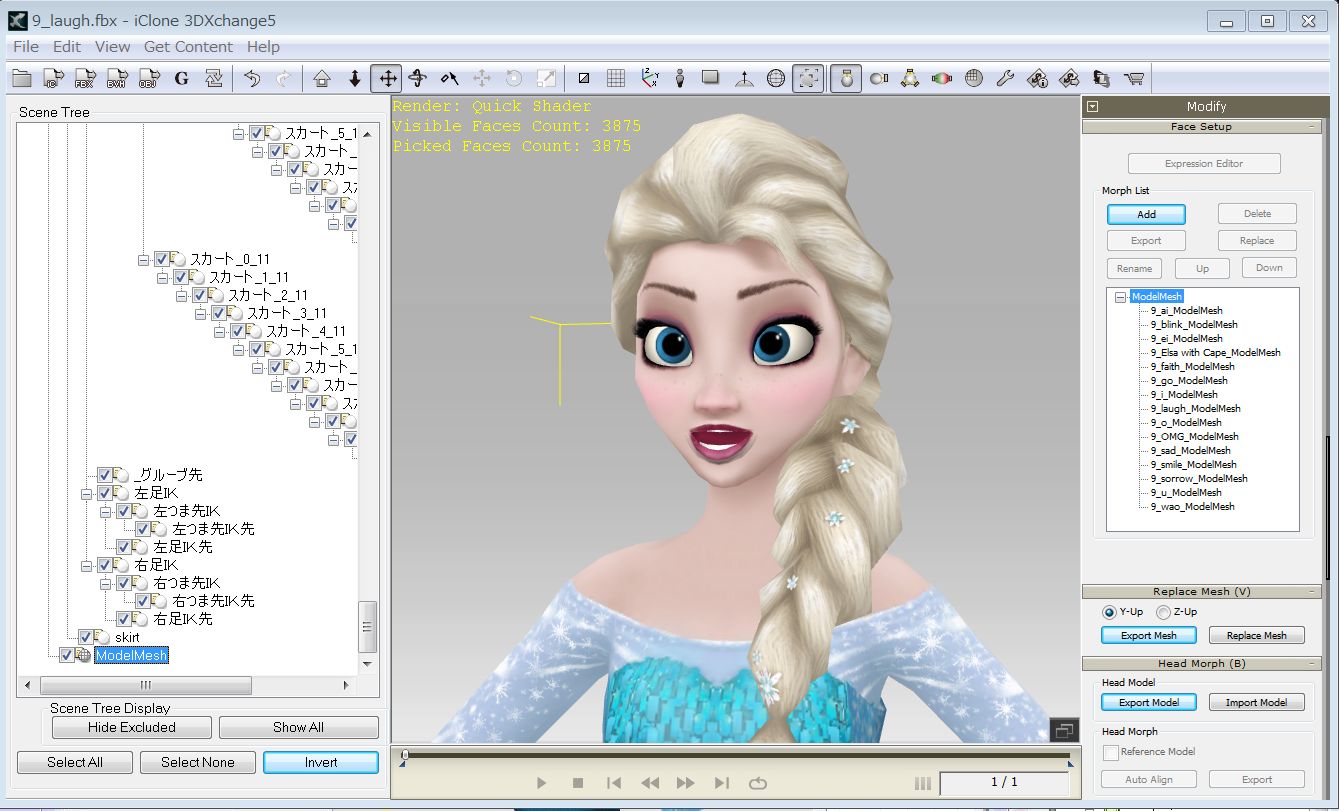Click the Hide Excluded button
The height and width of the screenshot is (811, 1339).
132,727
